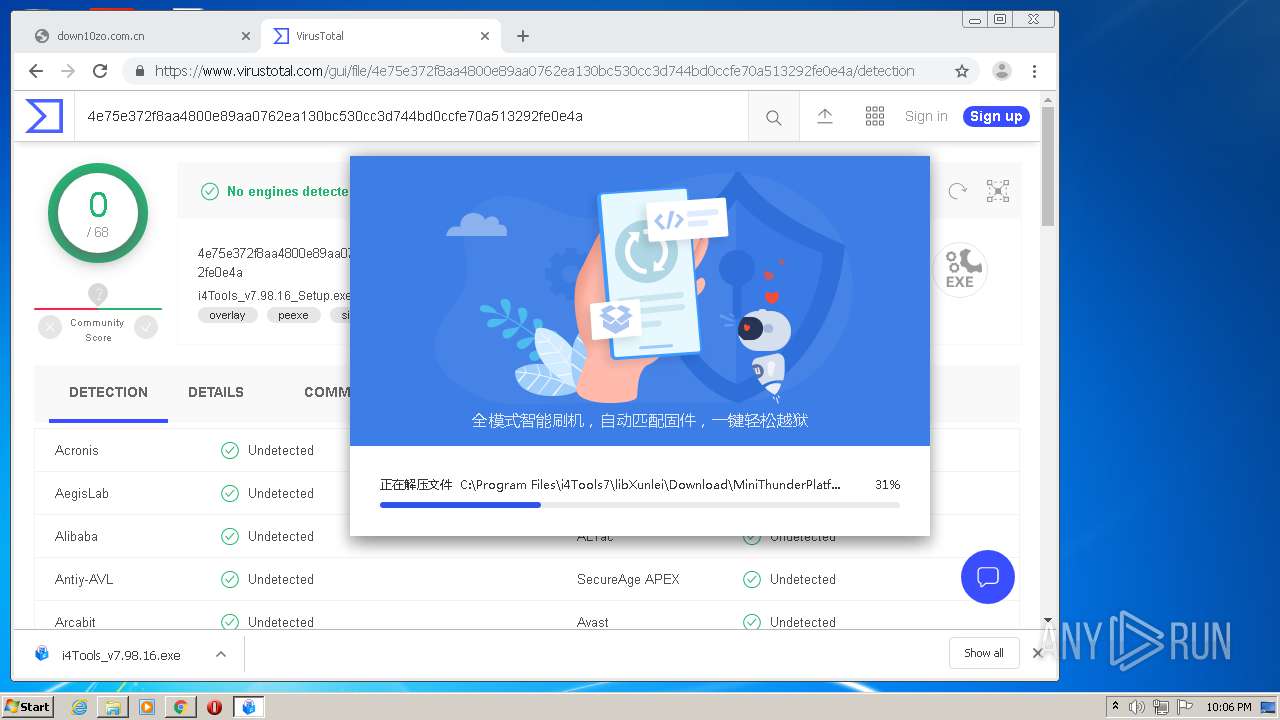Click the AegisLab engine name

(x=82, y=493)
